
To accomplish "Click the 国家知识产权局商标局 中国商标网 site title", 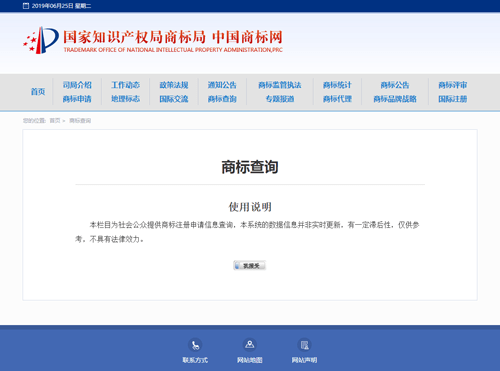I will click(x=173, y=37).
